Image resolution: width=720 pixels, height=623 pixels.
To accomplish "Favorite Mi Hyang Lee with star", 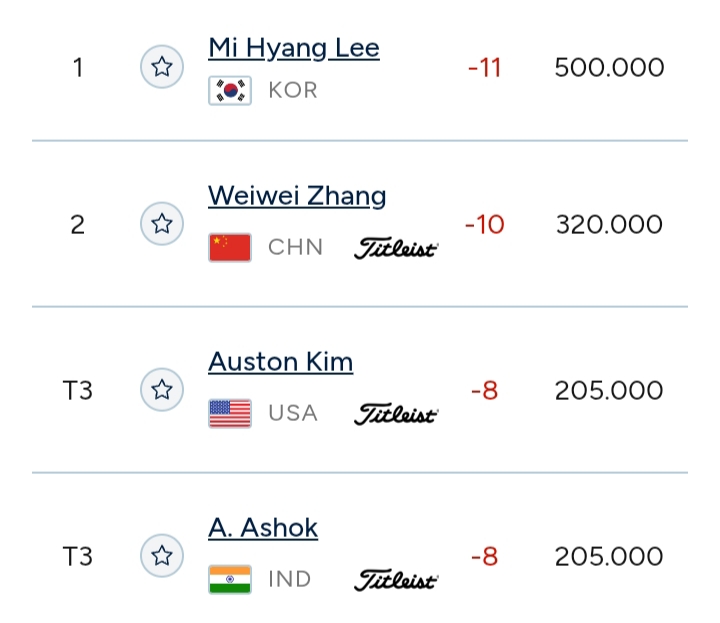I will pyautogui.click(x=162, y=67).
